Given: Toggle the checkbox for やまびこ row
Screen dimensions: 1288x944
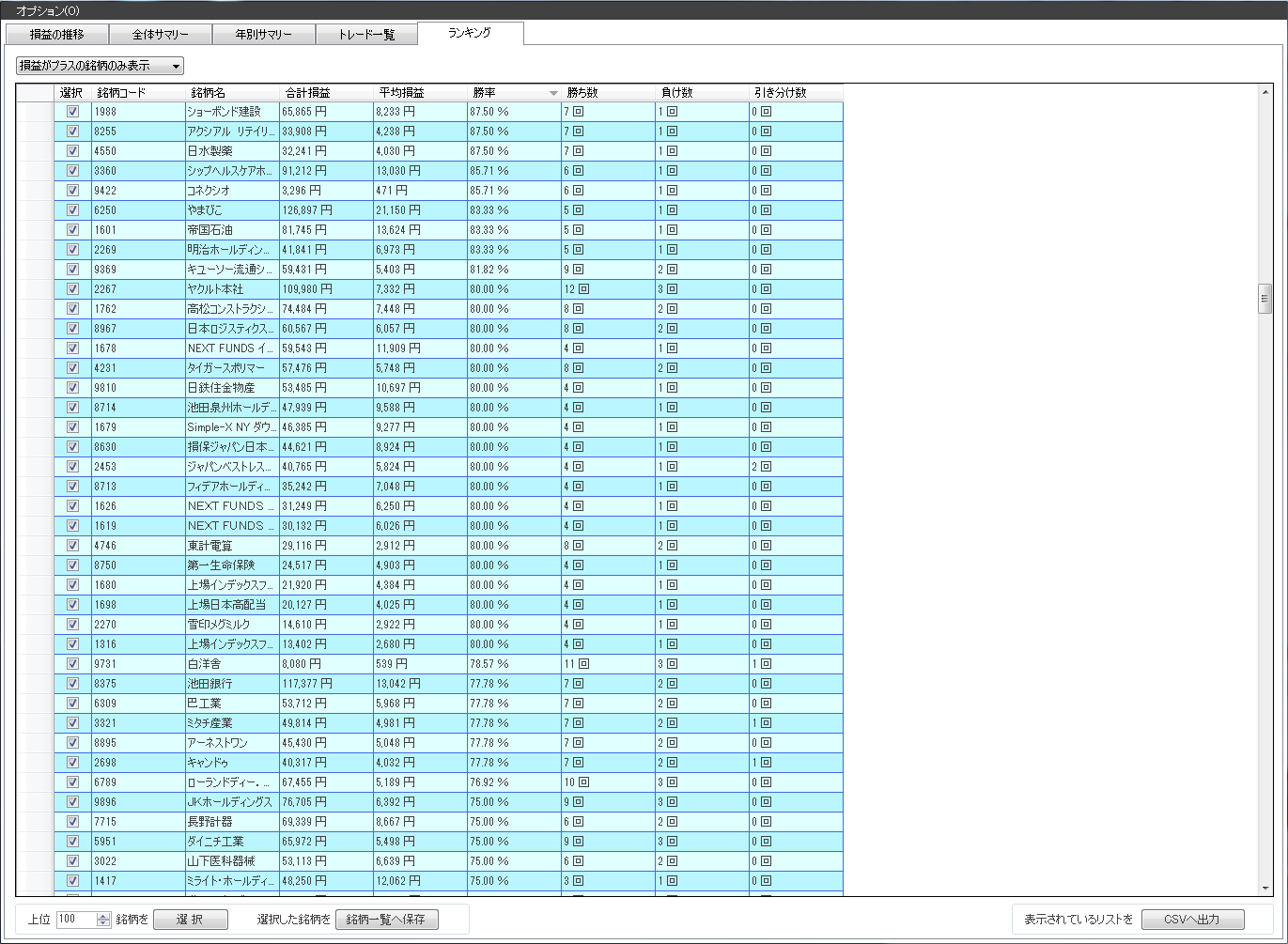Looking at the screenshot, I should pos(72,210).
